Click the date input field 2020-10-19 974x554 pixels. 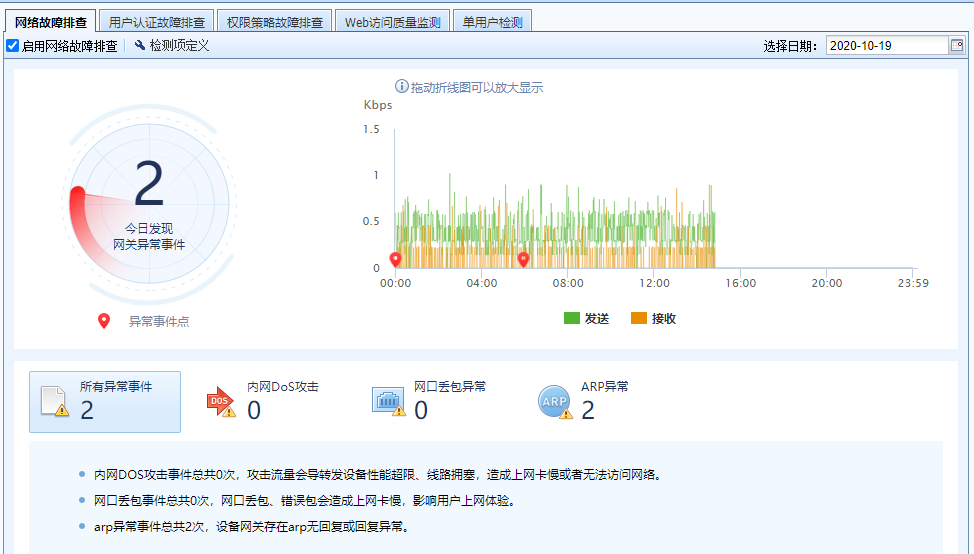(x=887, y=46)
